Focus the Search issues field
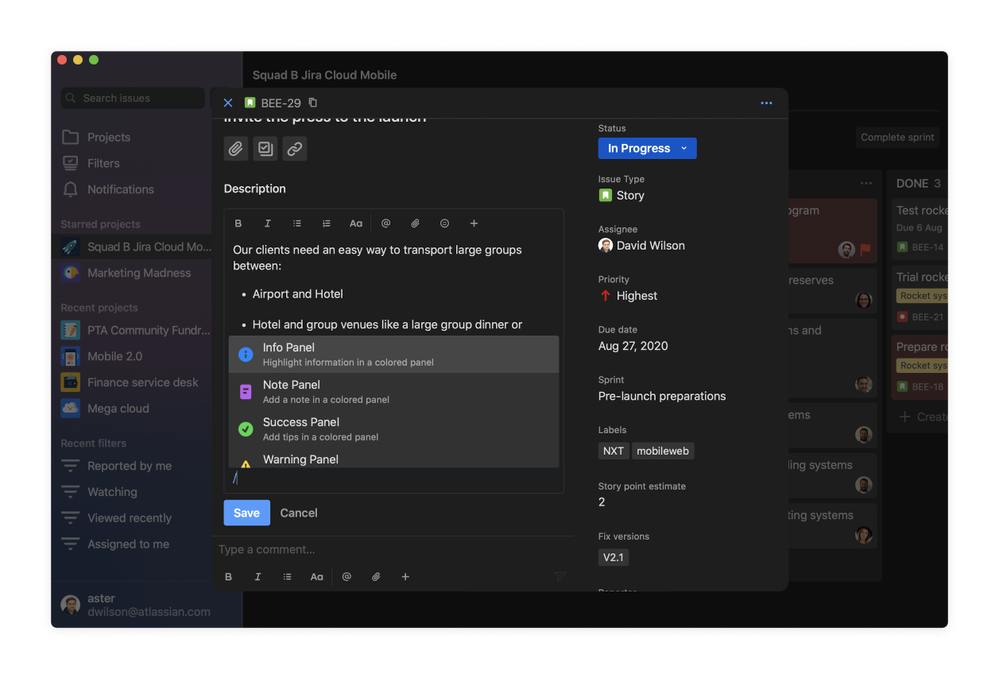The width and height of the screenshot is (999, 679). point(133,98)
